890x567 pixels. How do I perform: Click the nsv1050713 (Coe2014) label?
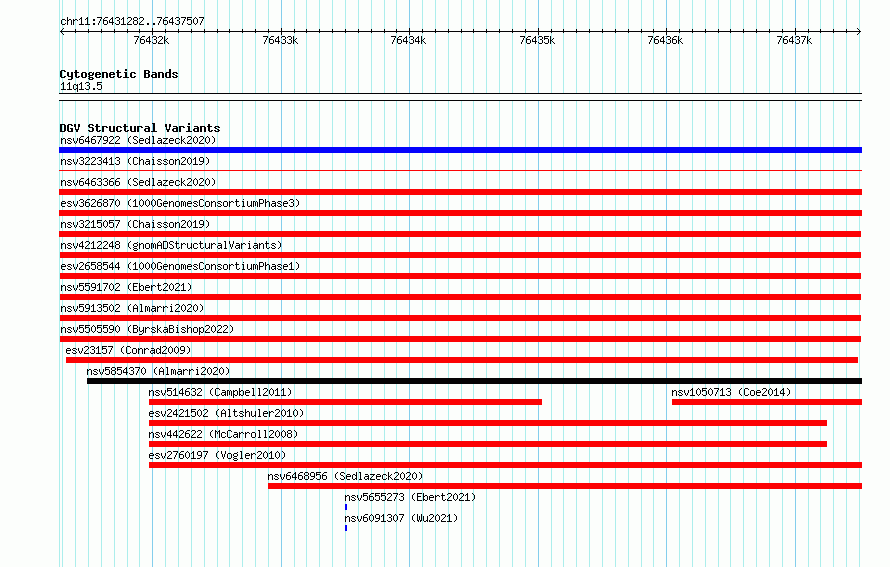pyautogui.click(x=731, y=392)
